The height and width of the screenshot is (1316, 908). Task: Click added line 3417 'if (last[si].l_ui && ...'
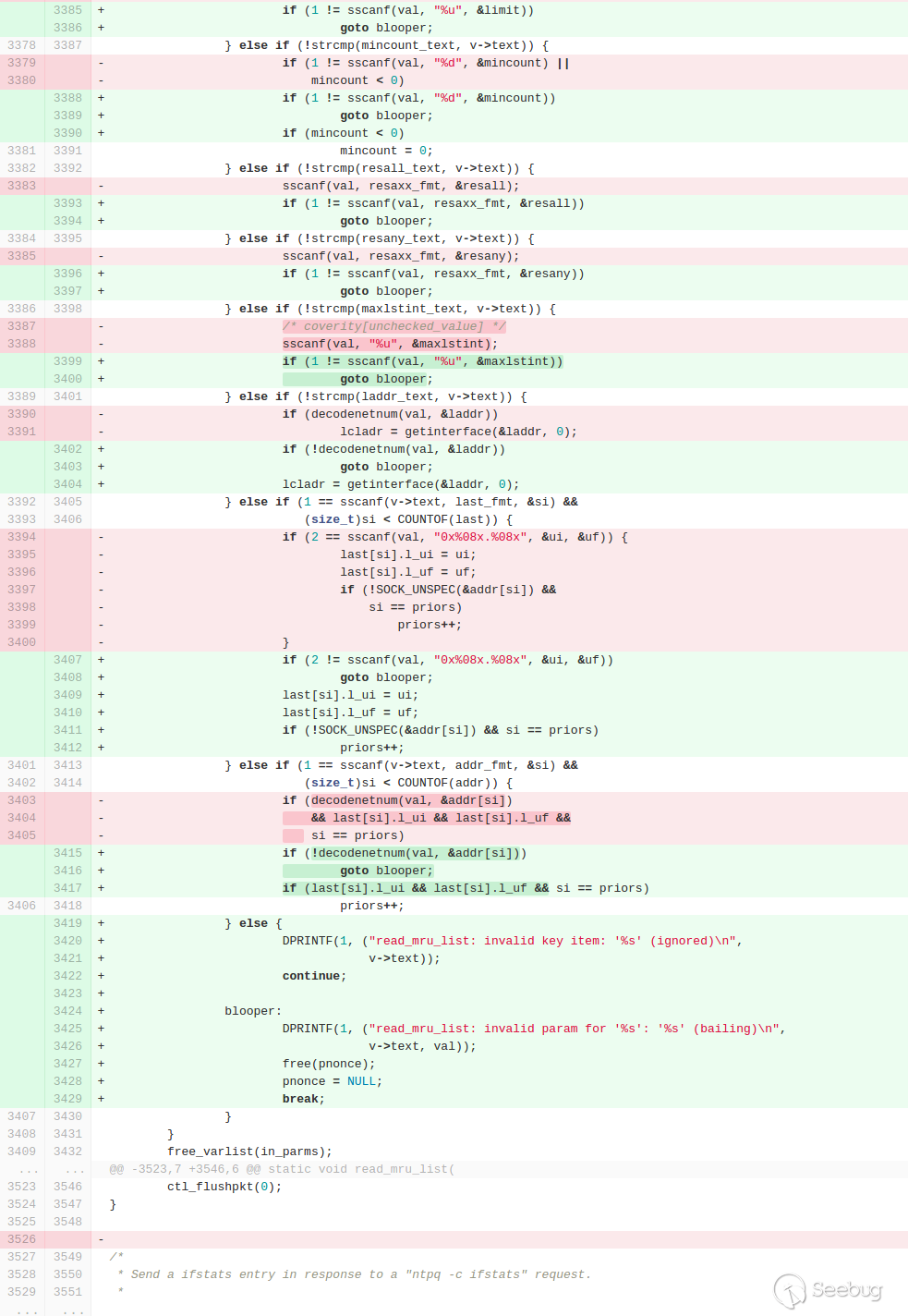466,888
